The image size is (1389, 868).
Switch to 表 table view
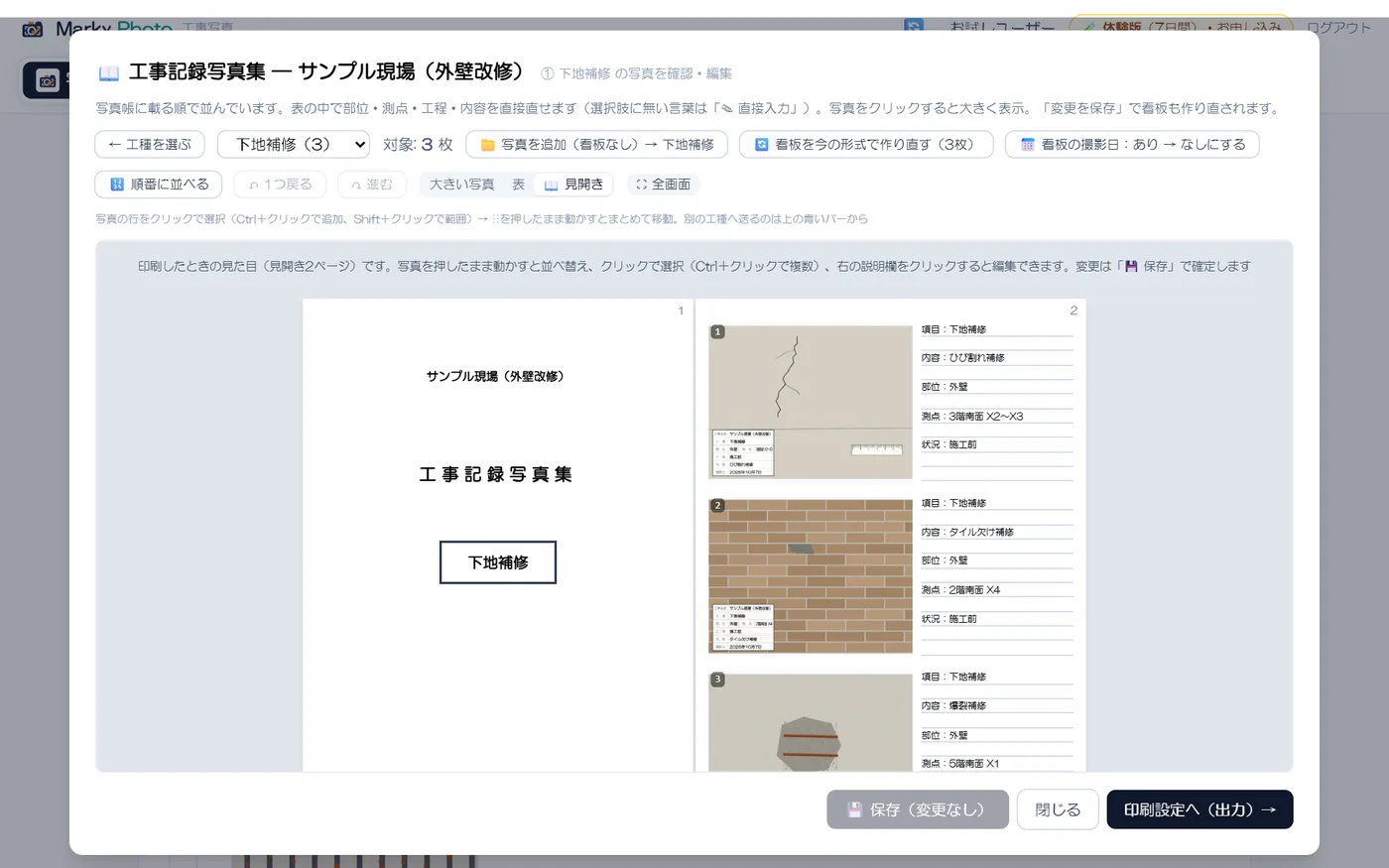(x=518, y=185)
